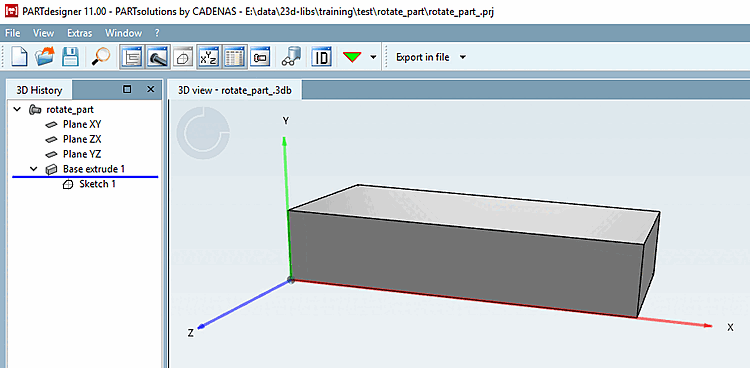This screenshot has width=750, height=368.
Task: Toggle the dimension window icon
Action: 261,57
